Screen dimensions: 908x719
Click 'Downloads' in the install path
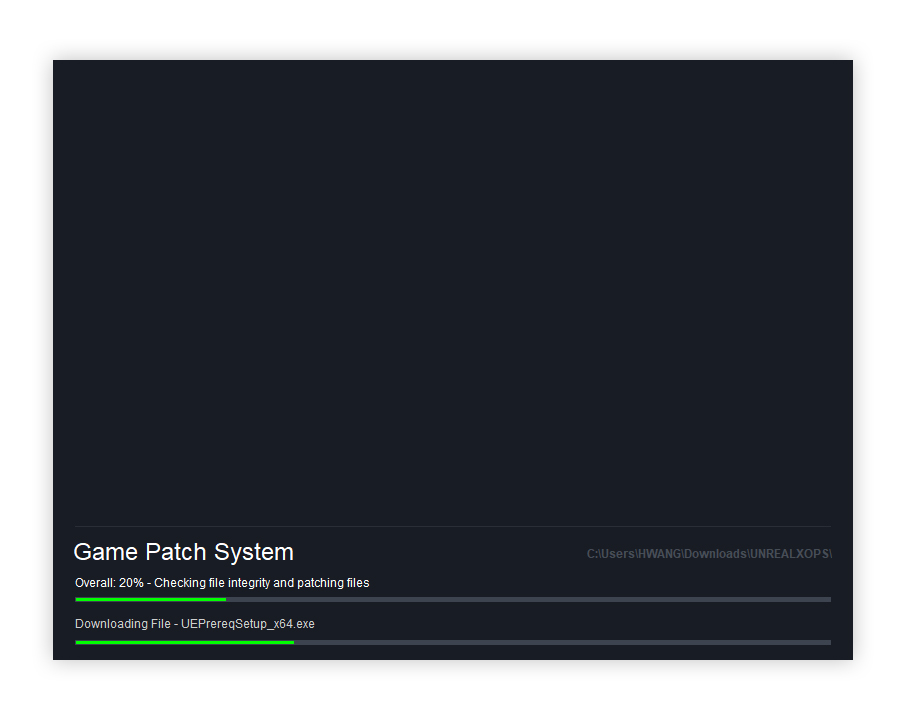pos(715,554)
